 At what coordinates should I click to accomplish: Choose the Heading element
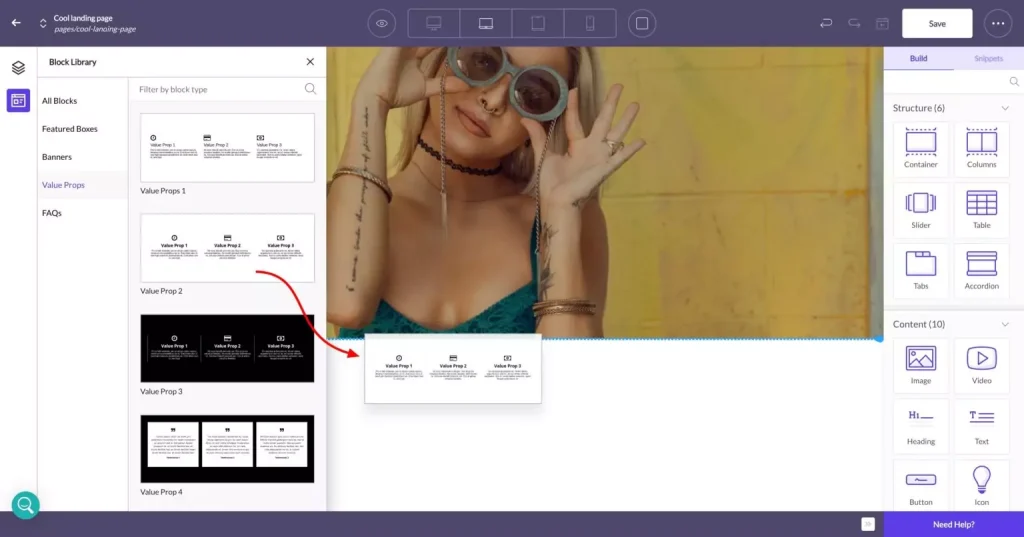(921, 426)
